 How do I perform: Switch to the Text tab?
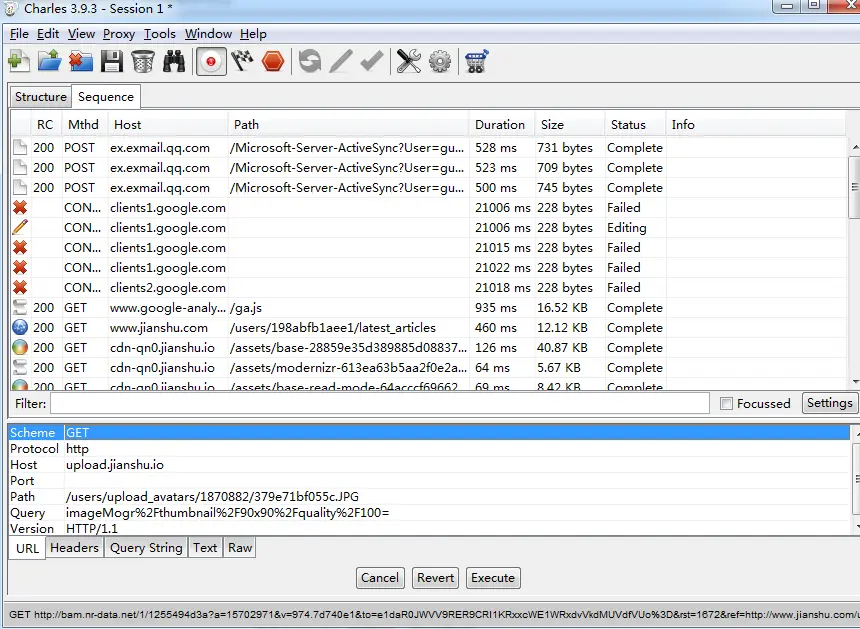click(205, 548)
